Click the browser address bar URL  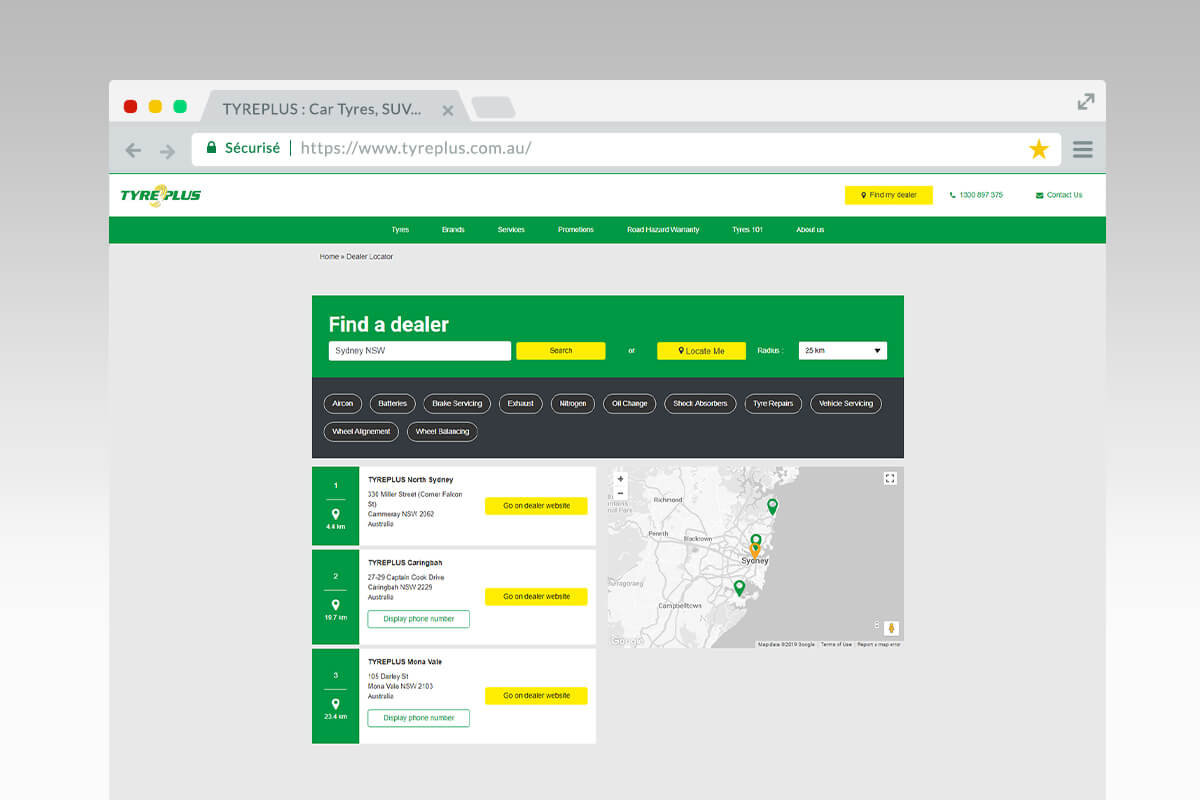416,148
